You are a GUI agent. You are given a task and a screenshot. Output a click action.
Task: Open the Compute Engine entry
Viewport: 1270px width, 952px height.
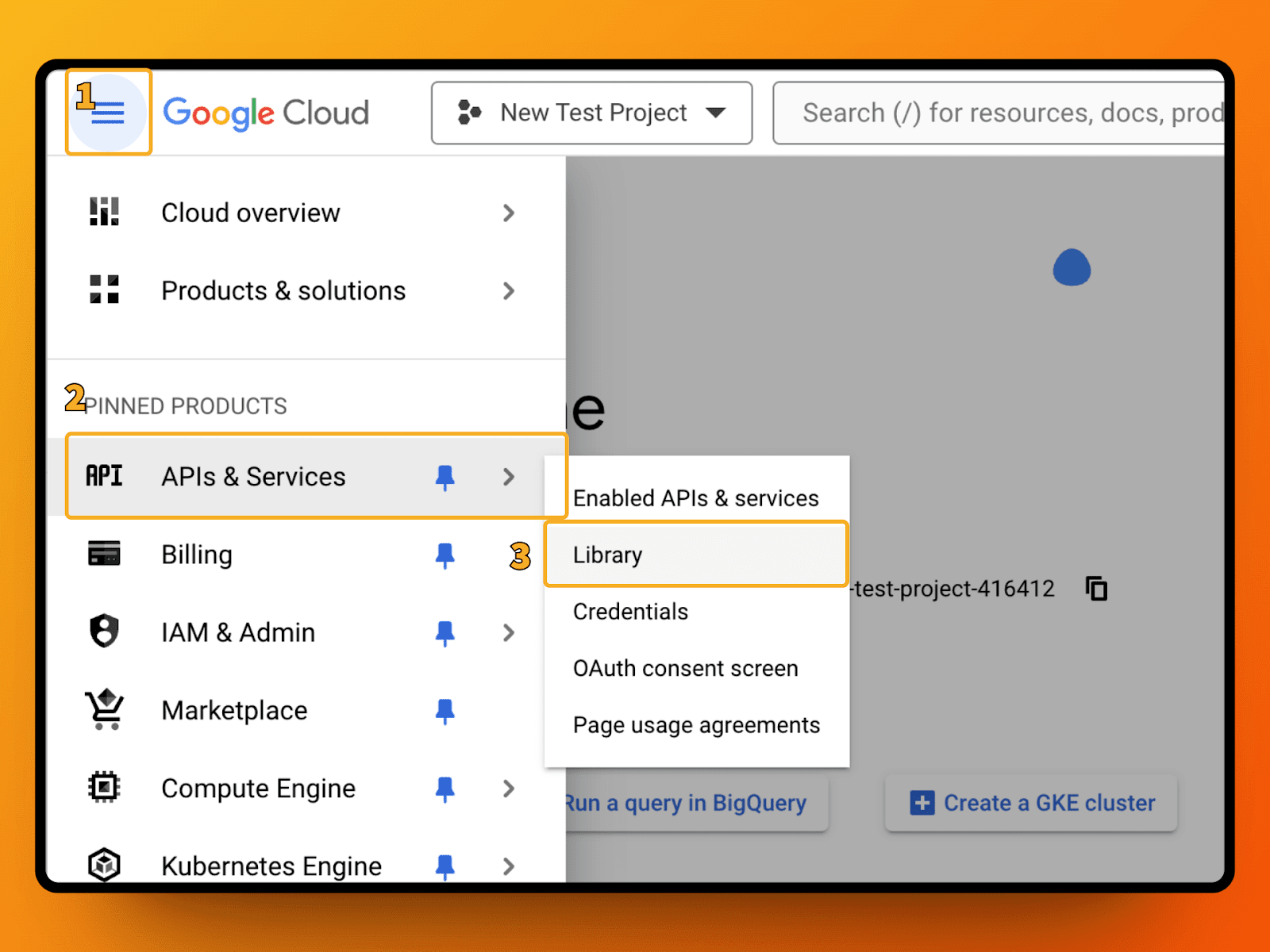pyautogui.click(x=306, y=789)
